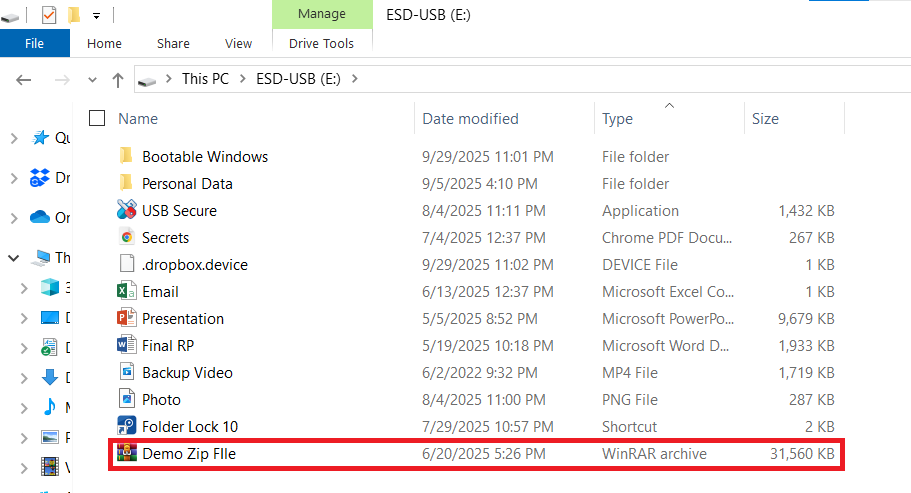Expand the chevron before This PC breadcrumb
Viewport: 911px width, 493px height.
point(168,78)
